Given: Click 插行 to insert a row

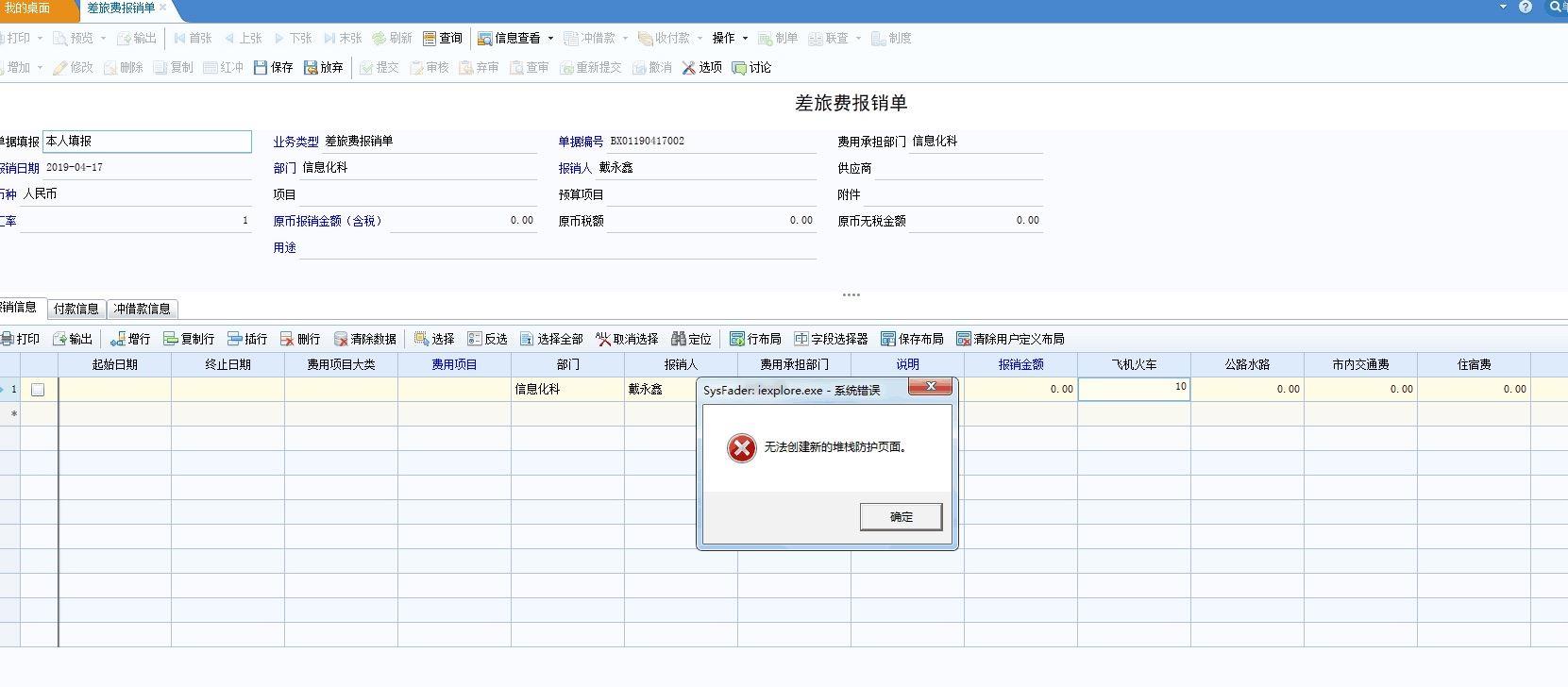Looking at the screenshot, I should 247,339.
